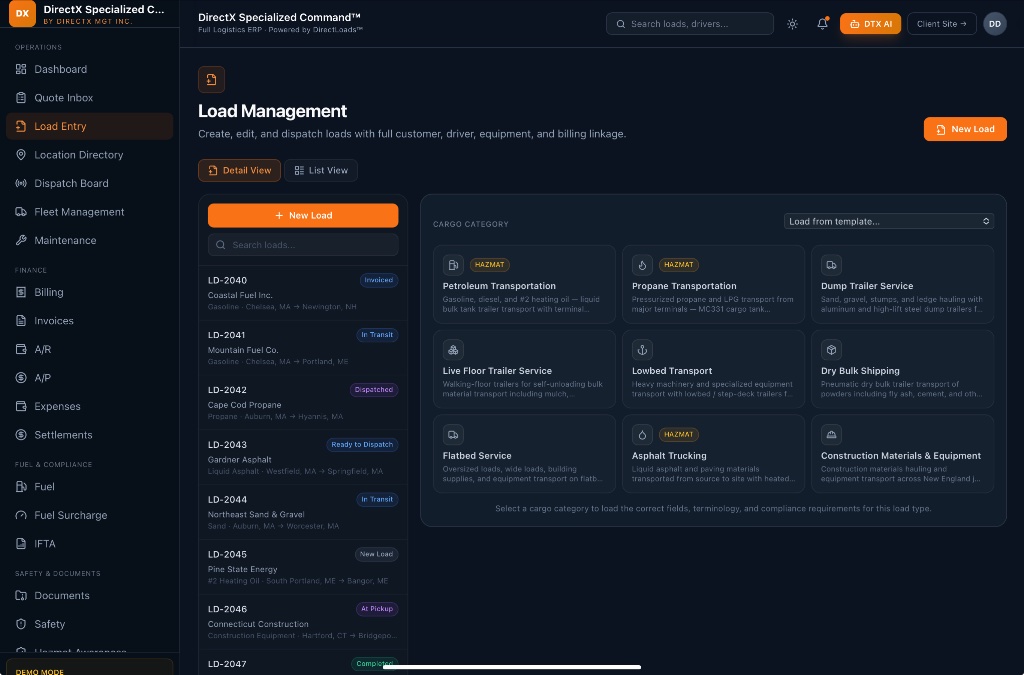Select load LD-2046 Connecticut Construction
The width and height of the screenshot is (1024, 675).
(x=303, y=622)
